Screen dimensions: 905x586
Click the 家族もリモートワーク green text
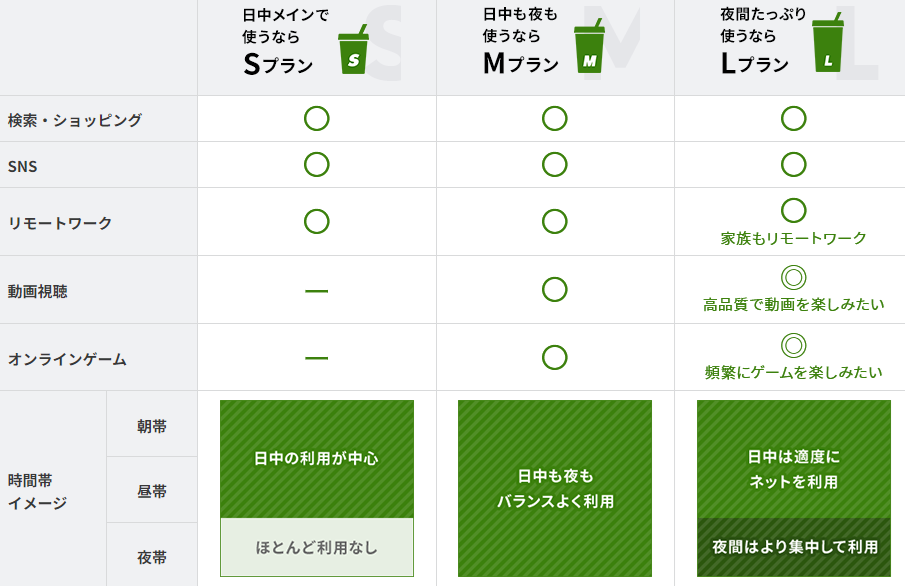794,238
